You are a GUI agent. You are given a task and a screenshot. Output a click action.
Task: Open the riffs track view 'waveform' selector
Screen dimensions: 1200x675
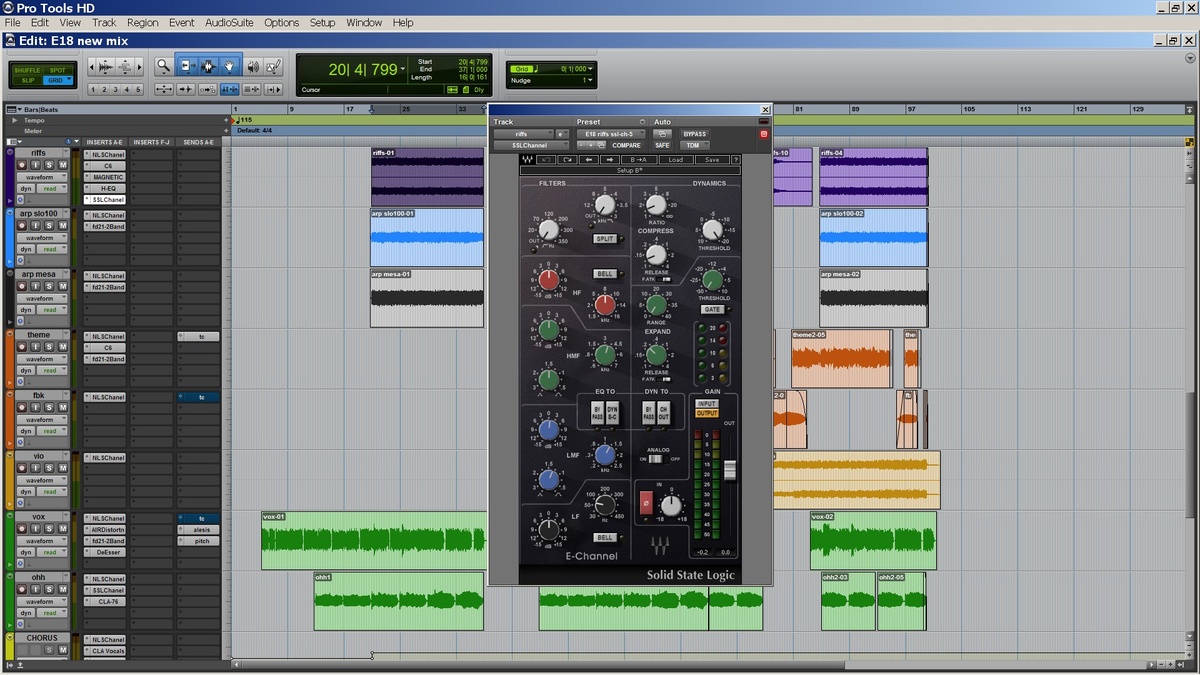(42, 177)
